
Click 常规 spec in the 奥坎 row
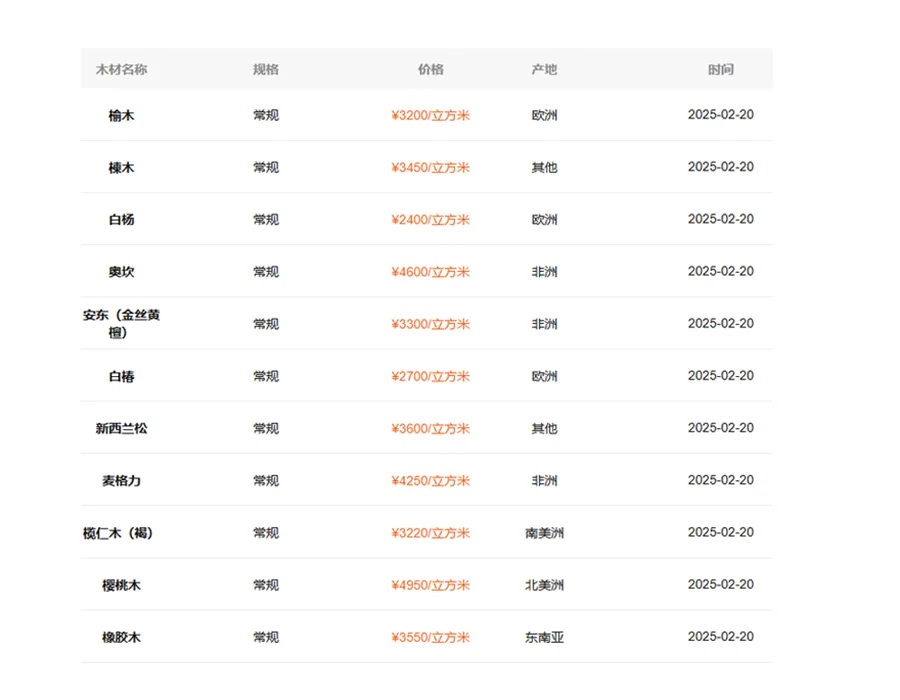pyautogui.click(x=266, y=272)
